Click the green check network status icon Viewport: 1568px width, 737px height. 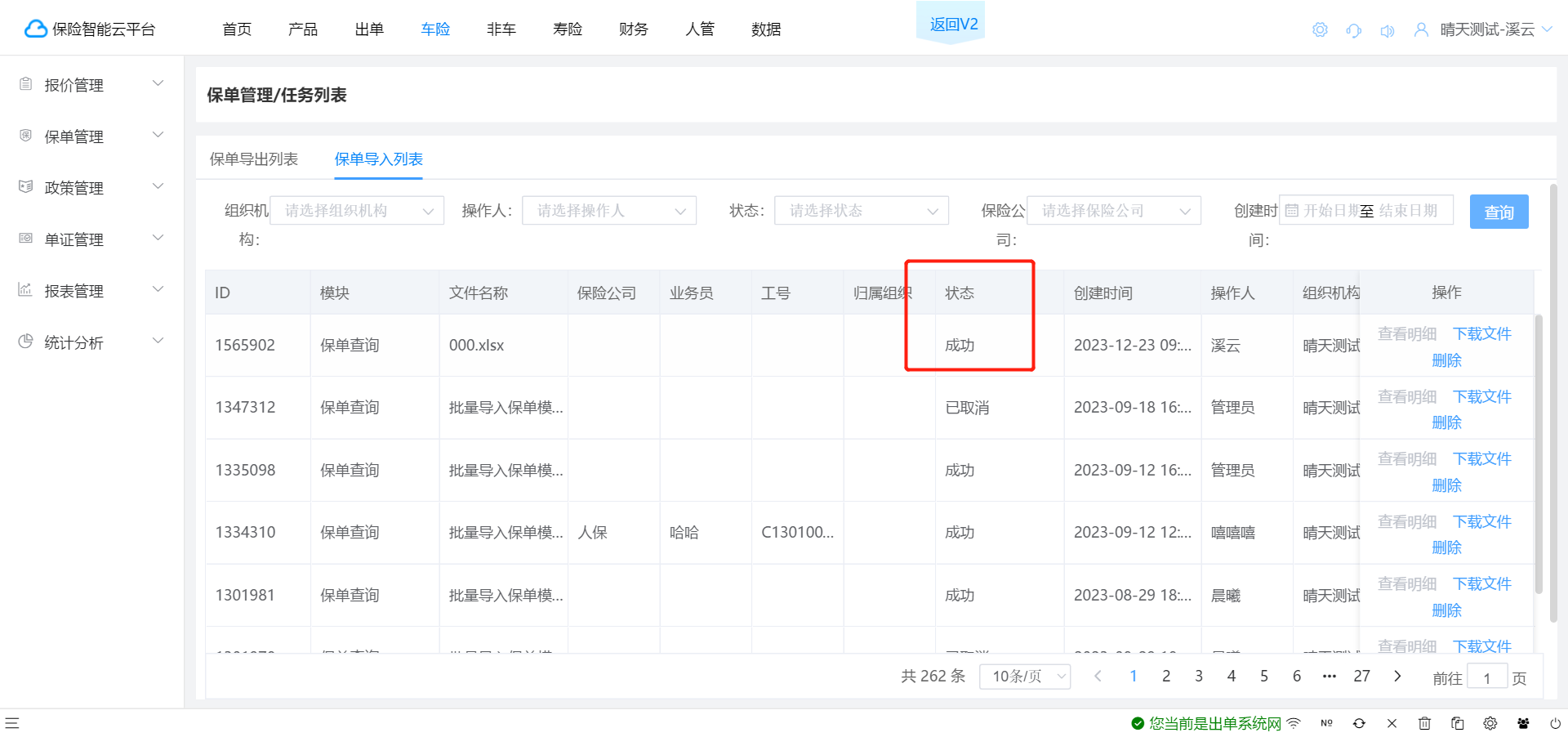(x=1138, y=723)
